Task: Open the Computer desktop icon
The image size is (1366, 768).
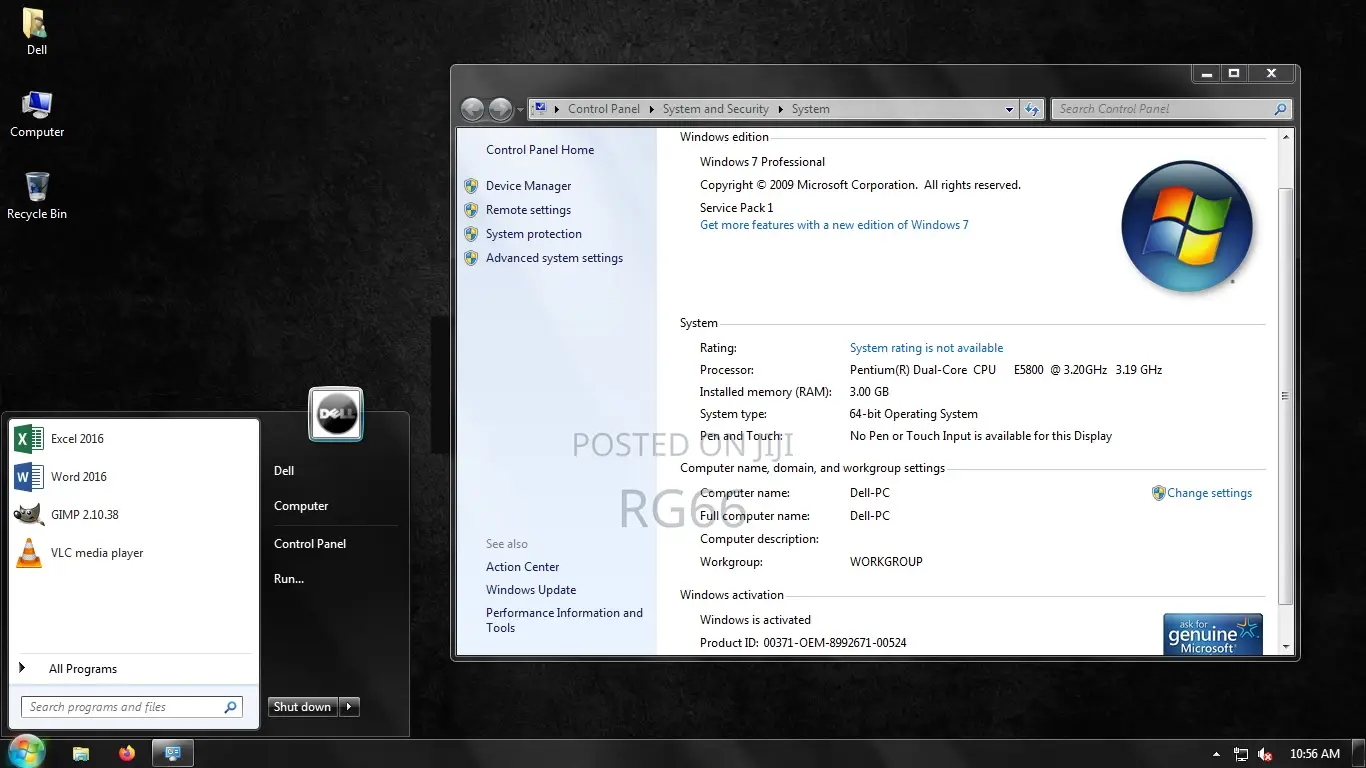Action: point(37,114)
